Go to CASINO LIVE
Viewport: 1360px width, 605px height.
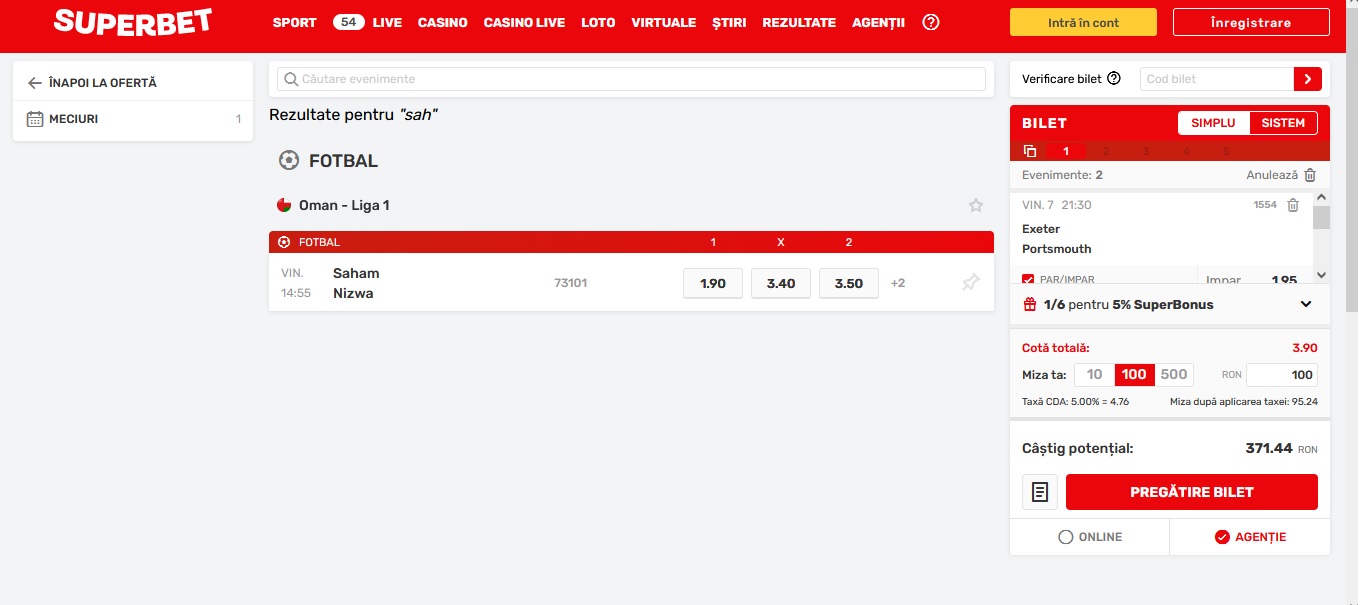[x=524, y=23]
